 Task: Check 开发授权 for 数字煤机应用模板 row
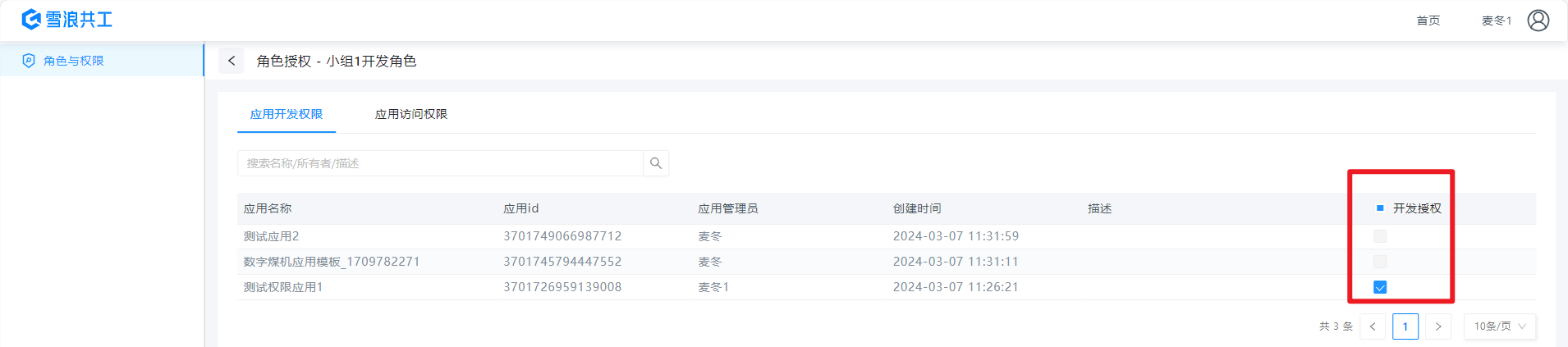pyautogui.click(x=1380, y=262)
